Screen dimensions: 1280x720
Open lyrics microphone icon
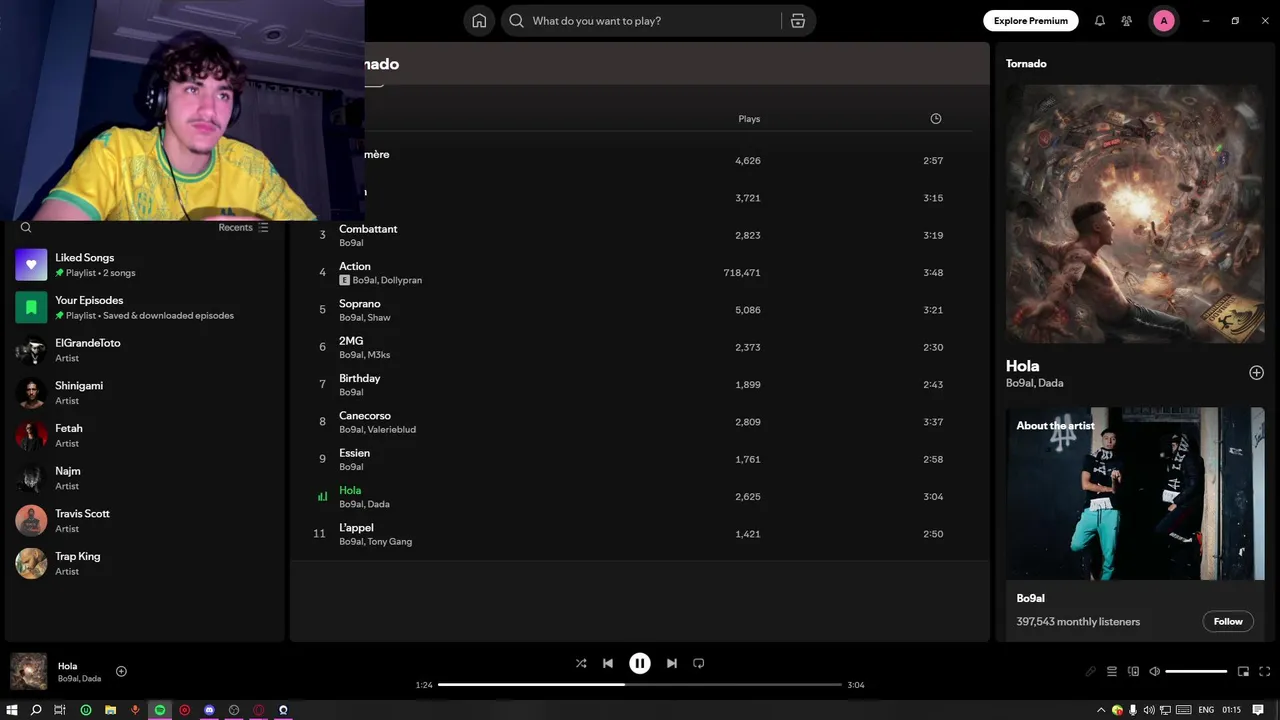[1090, 671]
